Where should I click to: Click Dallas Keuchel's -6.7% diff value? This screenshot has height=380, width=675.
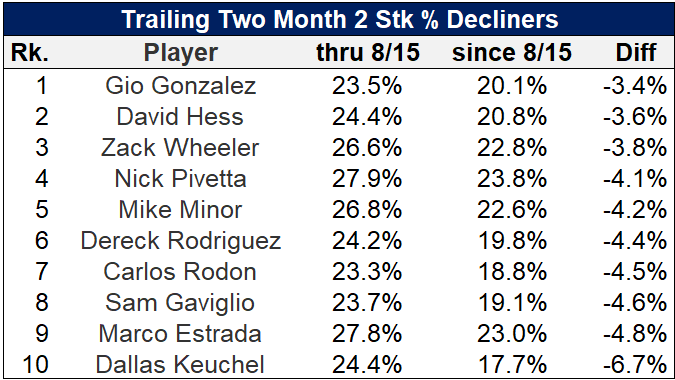point(635,365)
